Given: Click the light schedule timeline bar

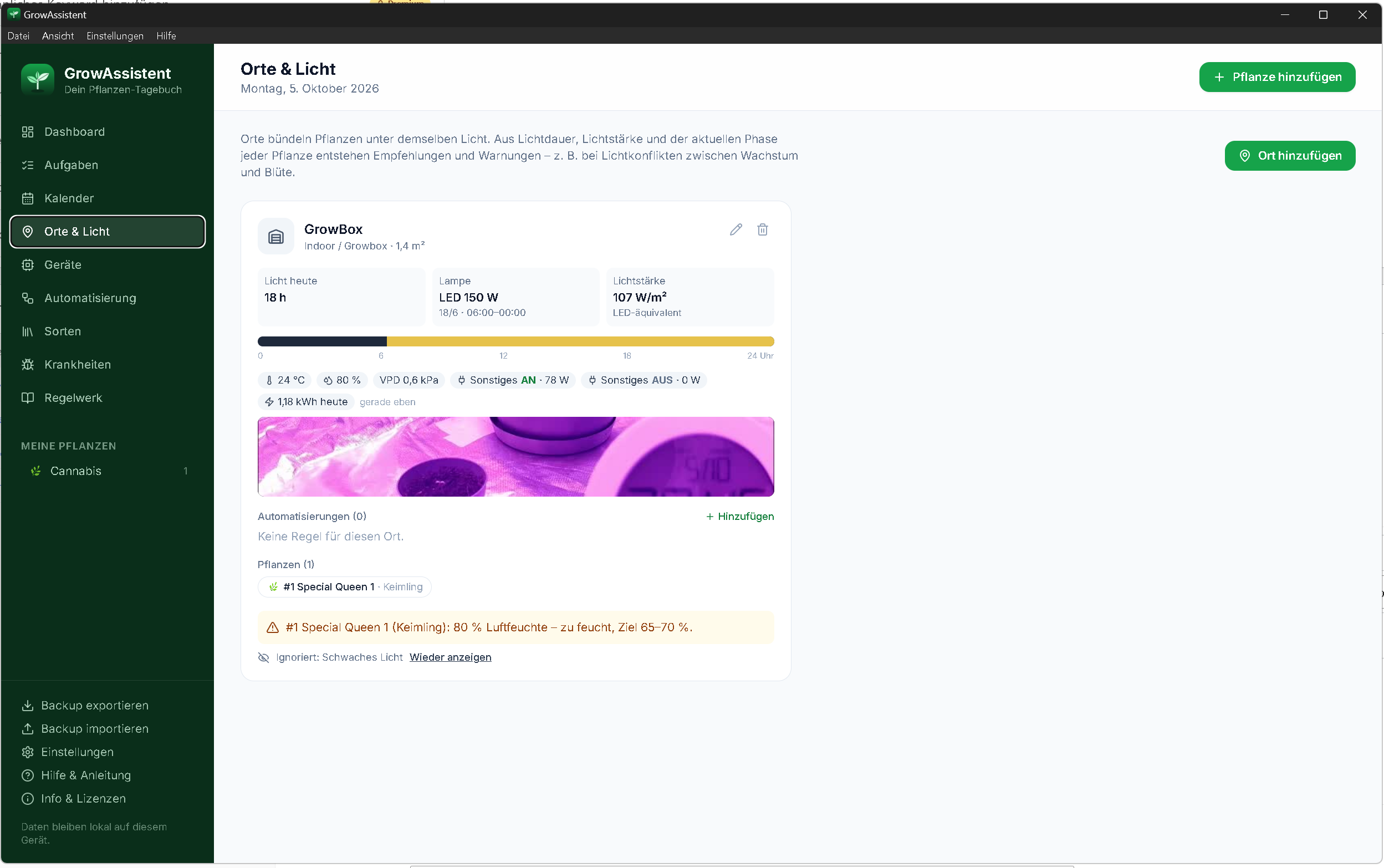Looking at the screenshot, I should (516, 341).
